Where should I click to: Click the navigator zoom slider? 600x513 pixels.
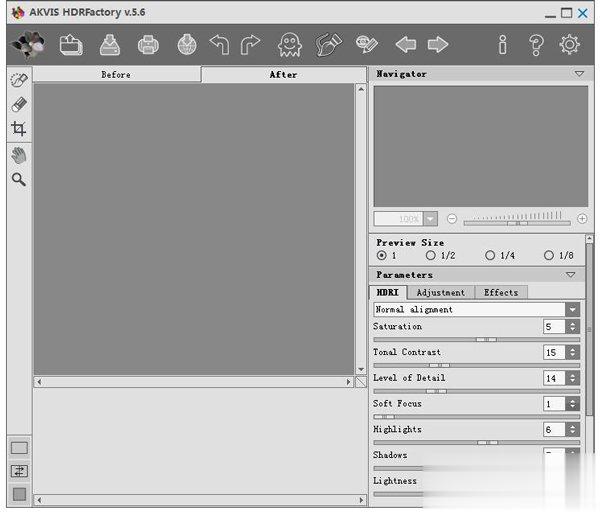click(517, 223)
